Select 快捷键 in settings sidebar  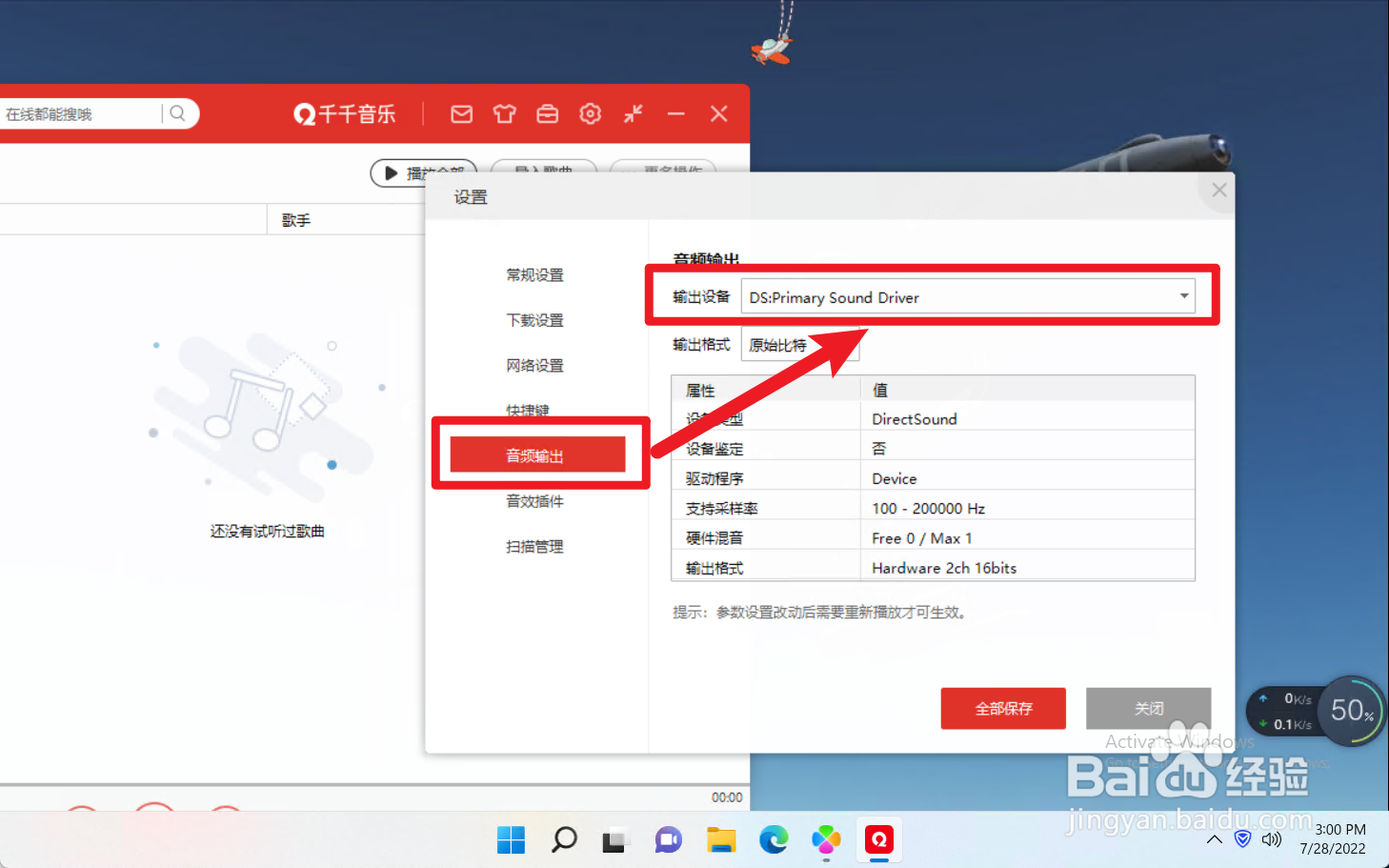coord(528,411)
